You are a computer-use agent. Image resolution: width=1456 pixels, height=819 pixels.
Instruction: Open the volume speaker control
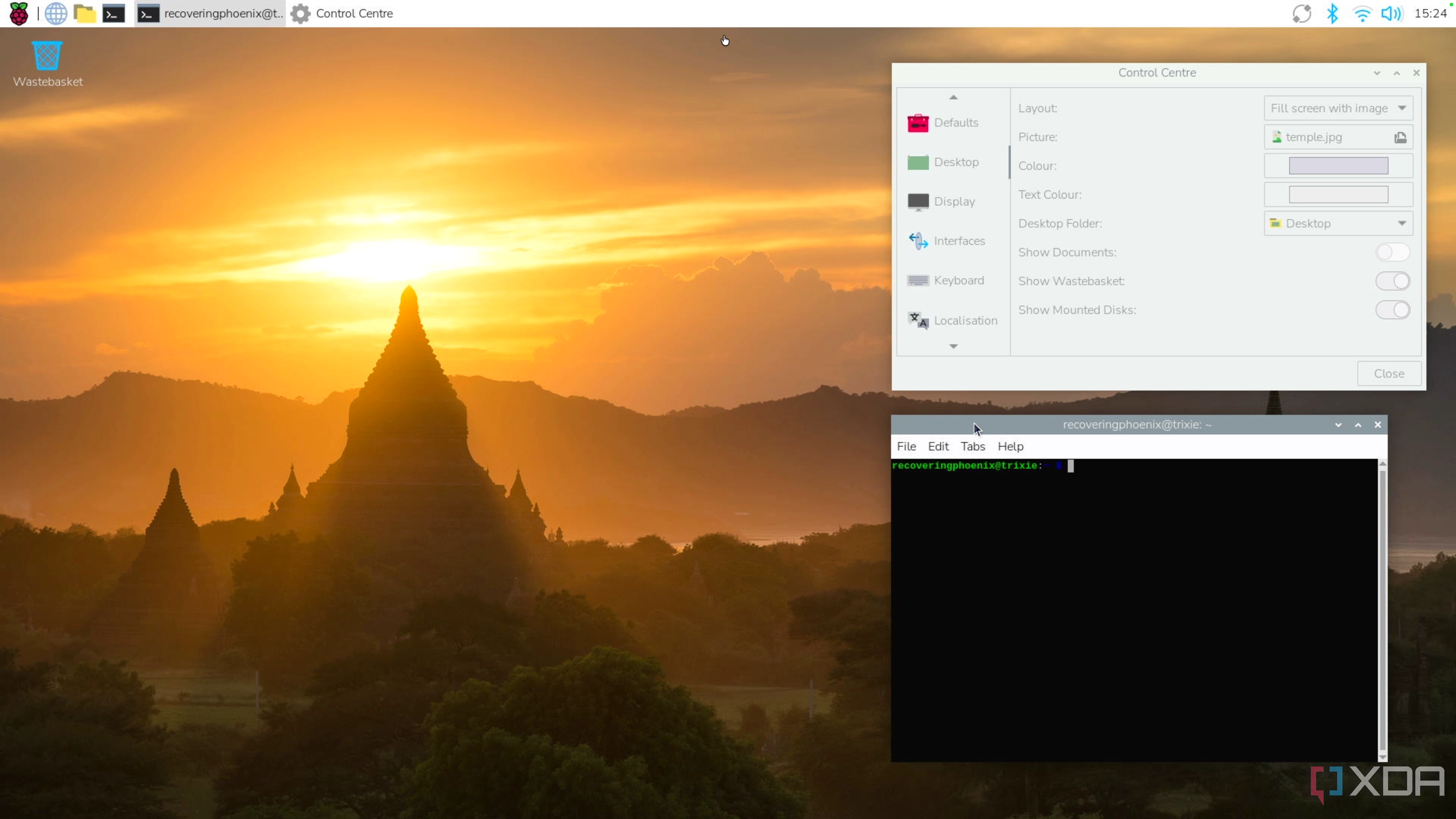(x=1391, y=14)
